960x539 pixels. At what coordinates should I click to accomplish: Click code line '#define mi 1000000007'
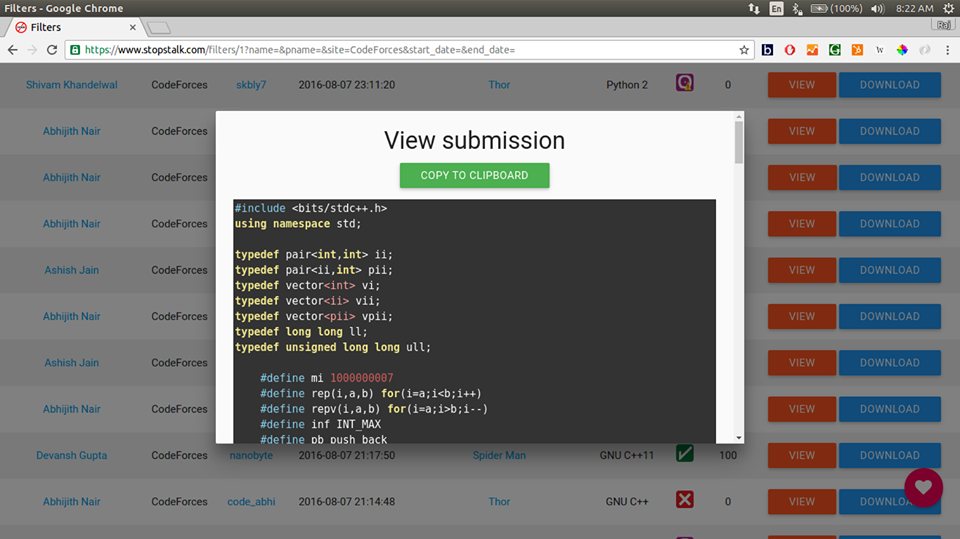(x=326, y=378)
